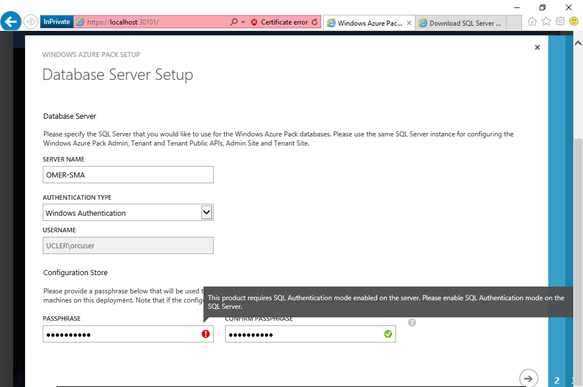Click the Passphrase password field
Image resolution: width=583 pixels, height=387 pixels.
tap(128, 334)
